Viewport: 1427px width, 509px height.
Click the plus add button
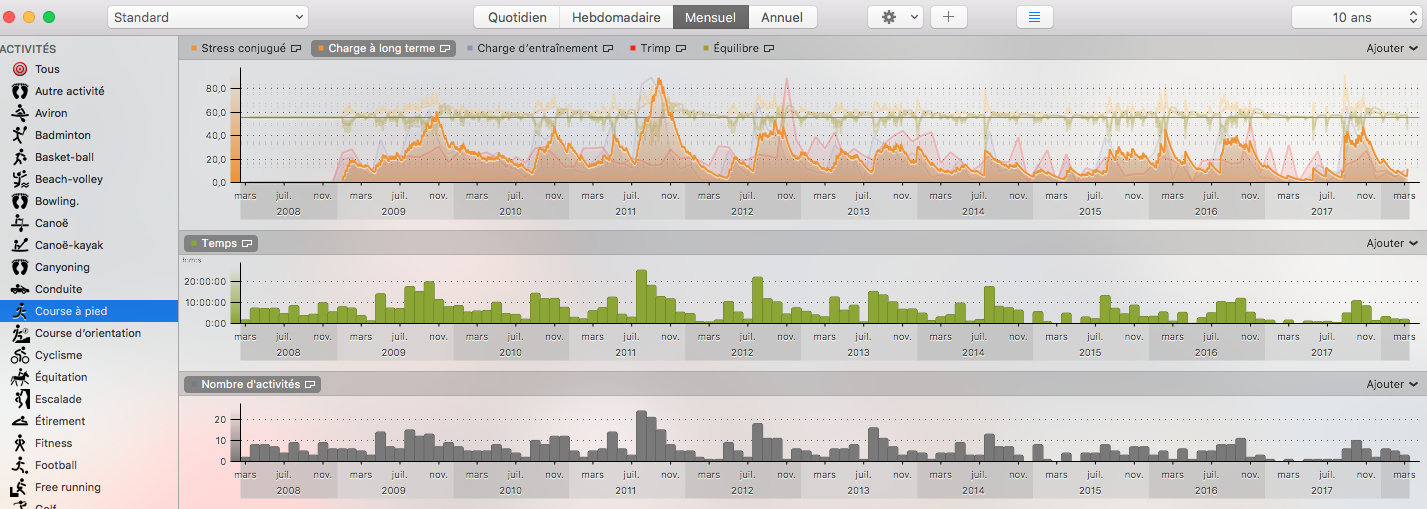(x=948, y=17)
